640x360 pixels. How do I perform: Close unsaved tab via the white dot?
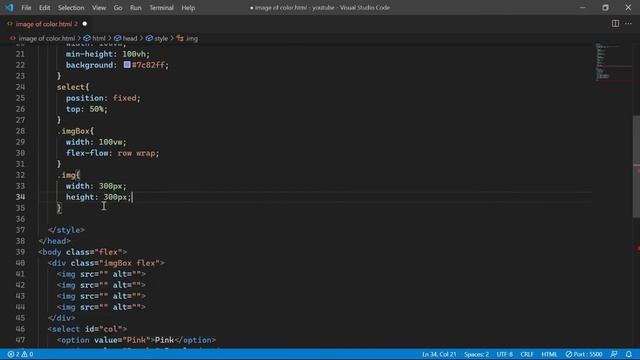point(85,24)
